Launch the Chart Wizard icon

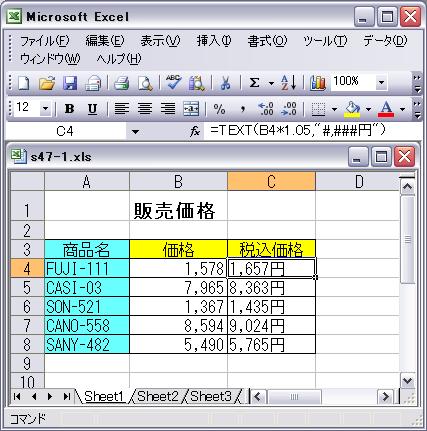coord(318,83)
